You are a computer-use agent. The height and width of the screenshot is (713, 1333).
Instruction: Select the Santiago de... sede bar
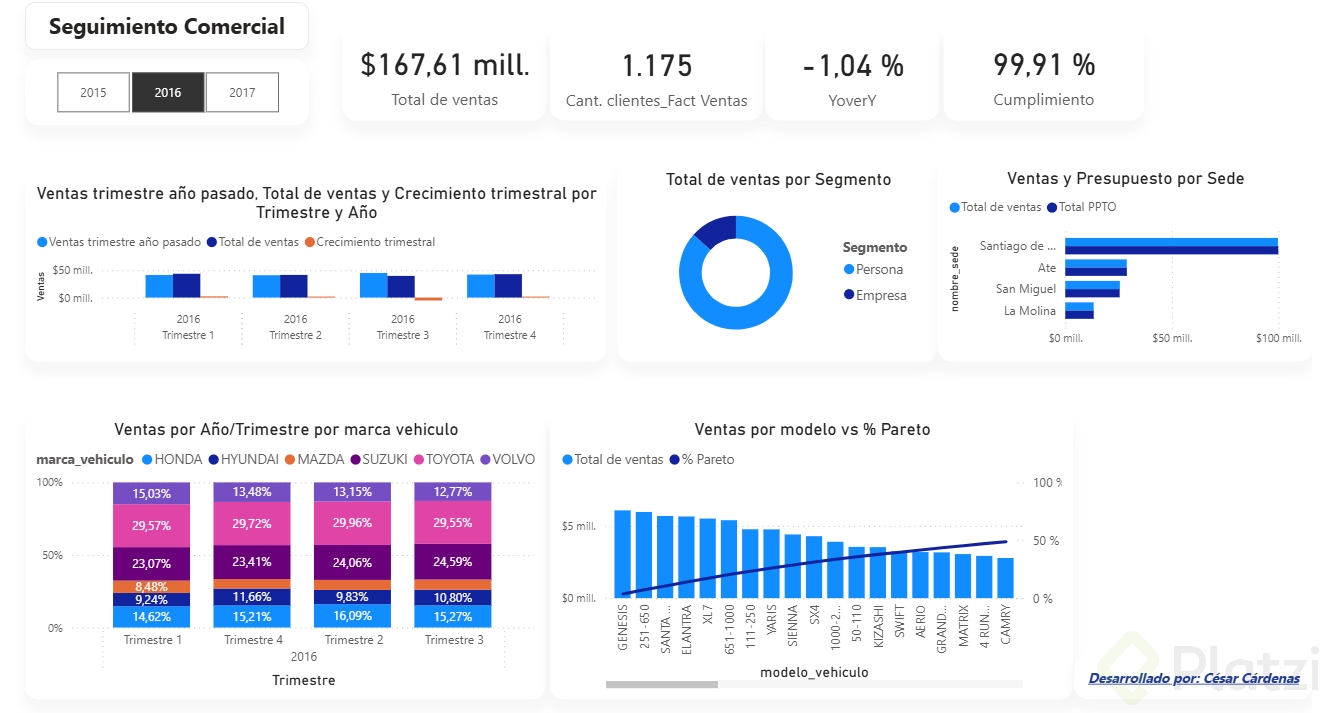point(1171,246)
